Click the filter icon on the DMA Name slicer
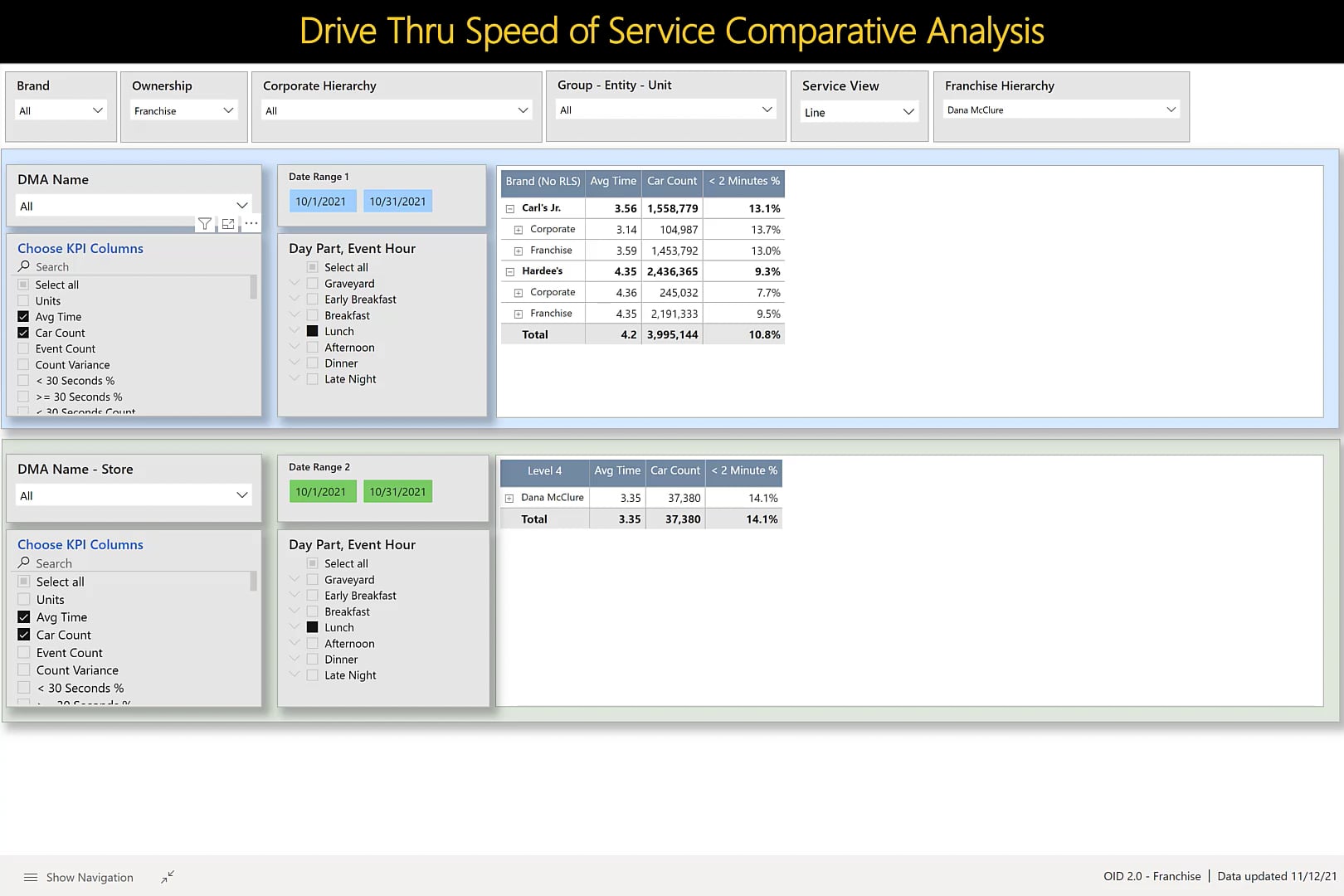 [x=204, y=223]
